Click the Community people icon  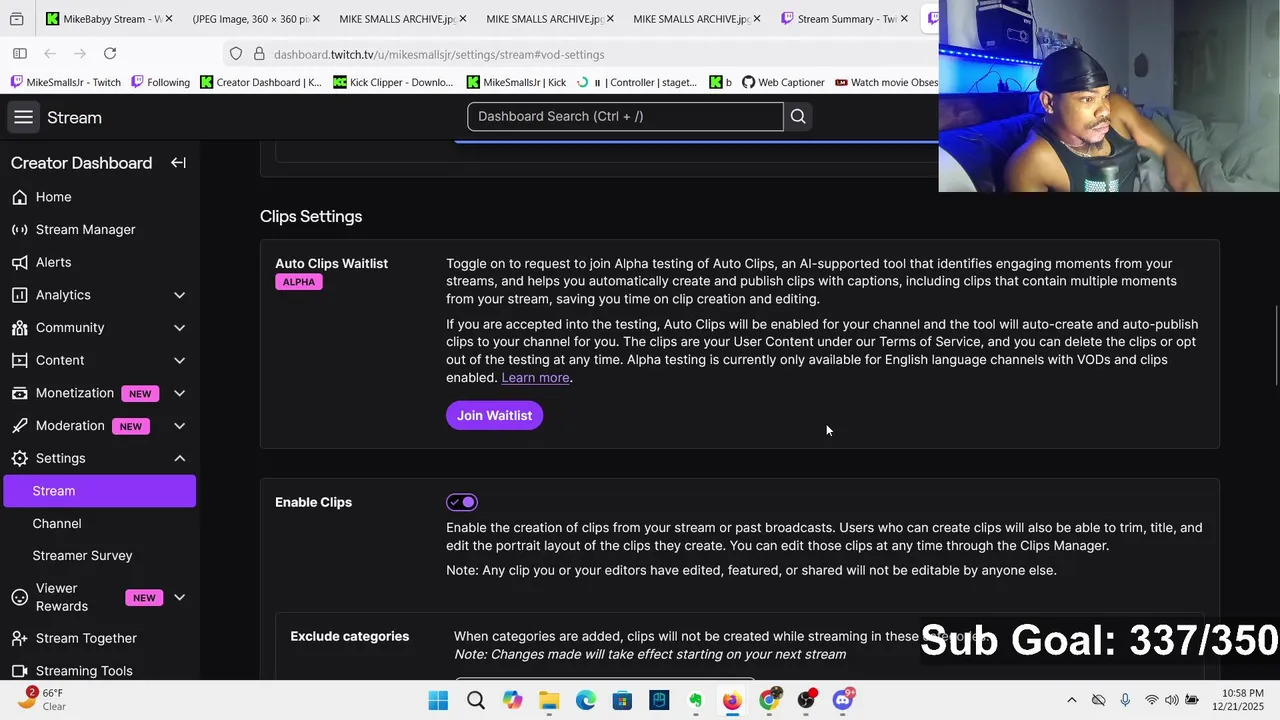[x=19, y=328]
